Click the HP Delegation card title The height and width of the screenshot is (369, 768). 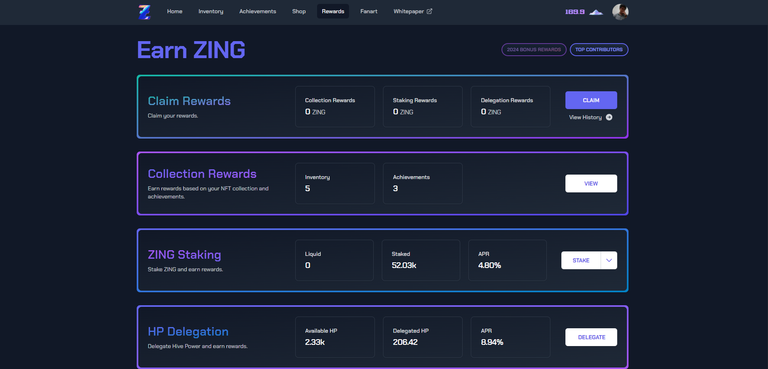click(x=188, y=331)
